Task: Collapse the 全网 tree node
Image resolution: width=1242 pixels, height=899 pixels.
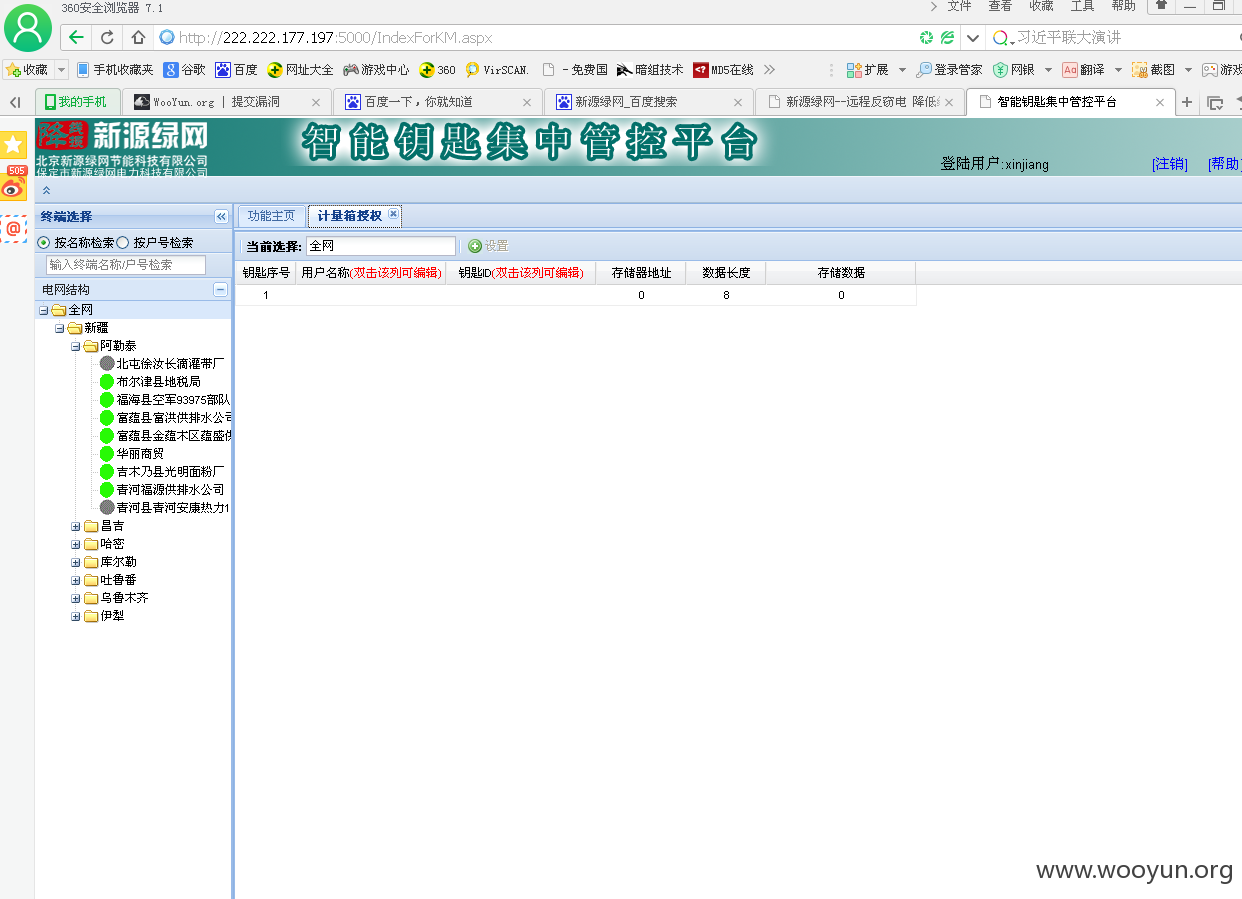Action: [43, 310]
